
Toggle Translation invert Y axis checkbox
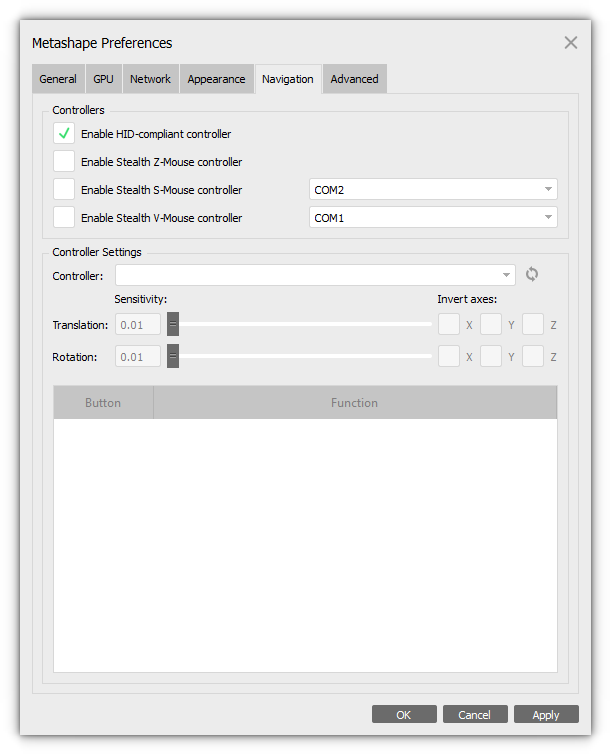coord(491,324)
